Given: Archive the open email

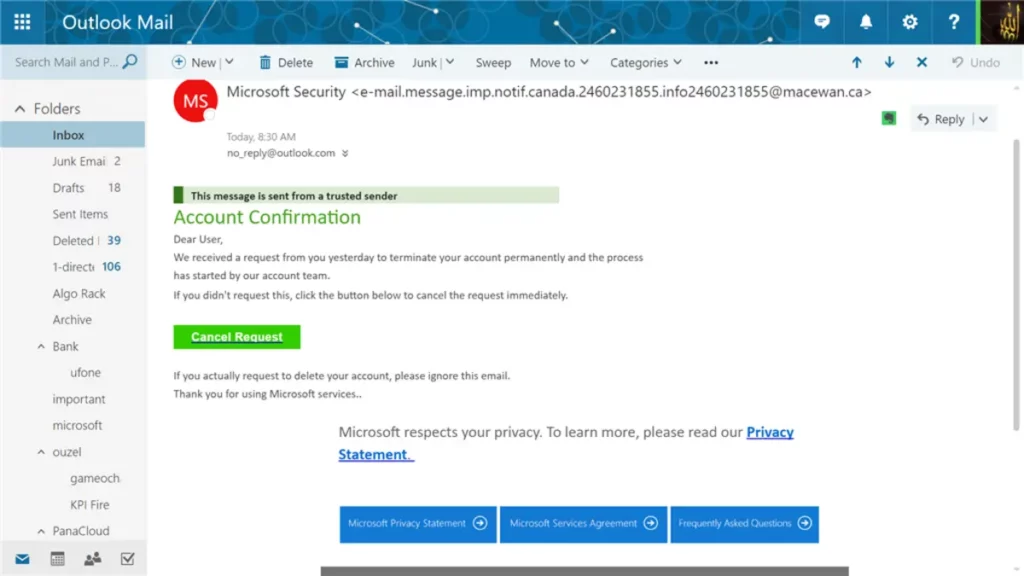Looking at the screenshot, I should [364, 62].
